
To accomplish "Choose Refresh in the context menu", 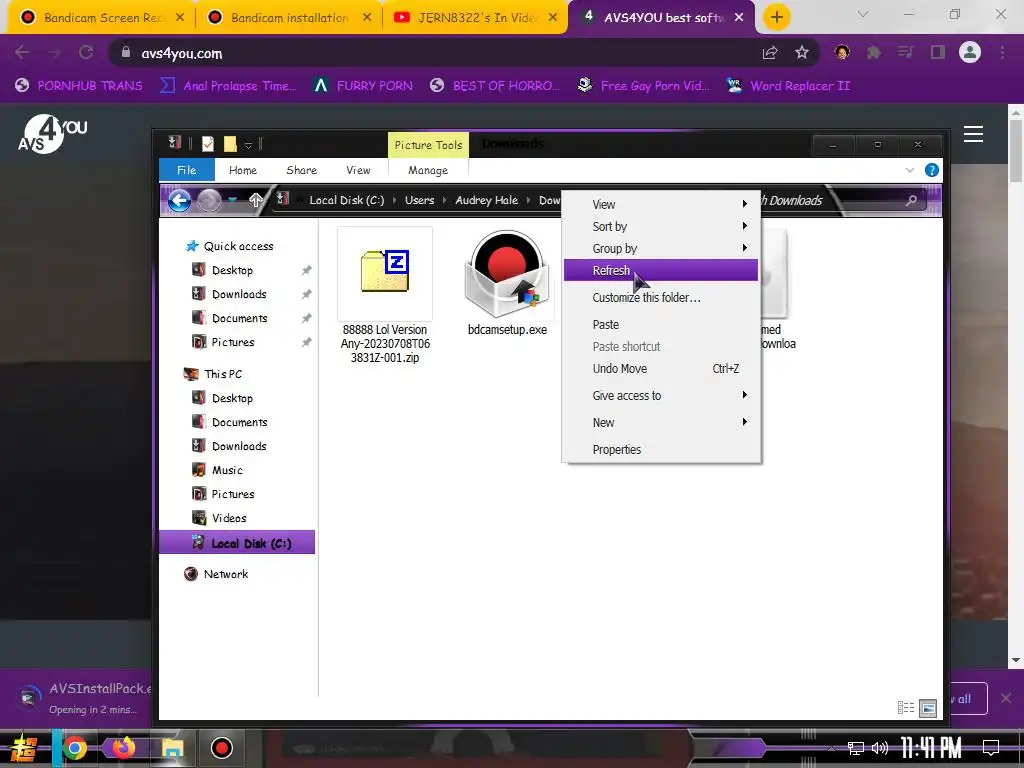I will click(660, 270).
